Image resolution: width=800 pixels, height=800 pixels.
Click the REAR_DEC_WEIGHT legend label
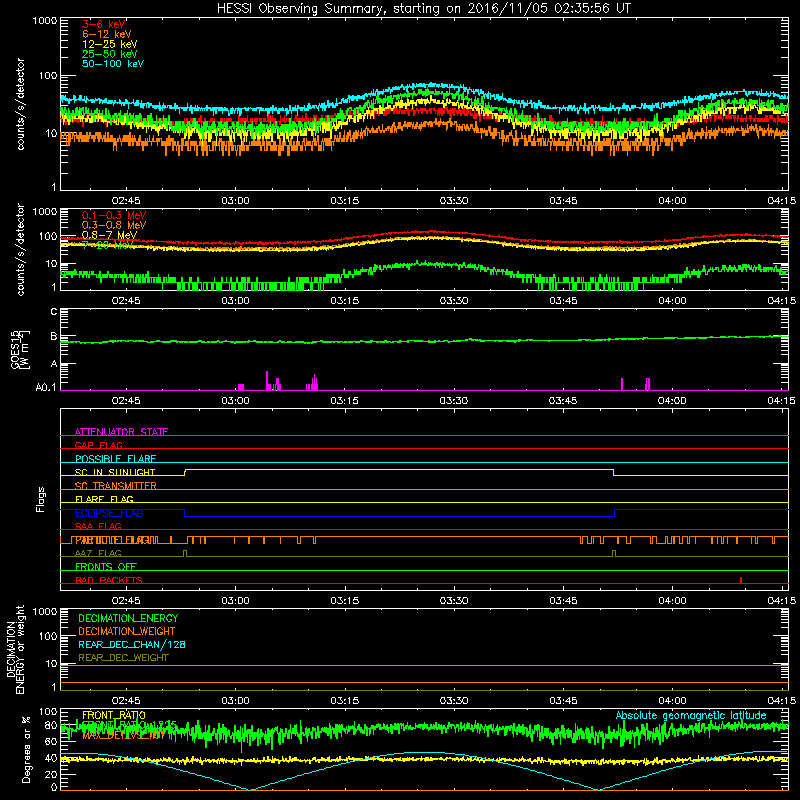pos(123,658)
